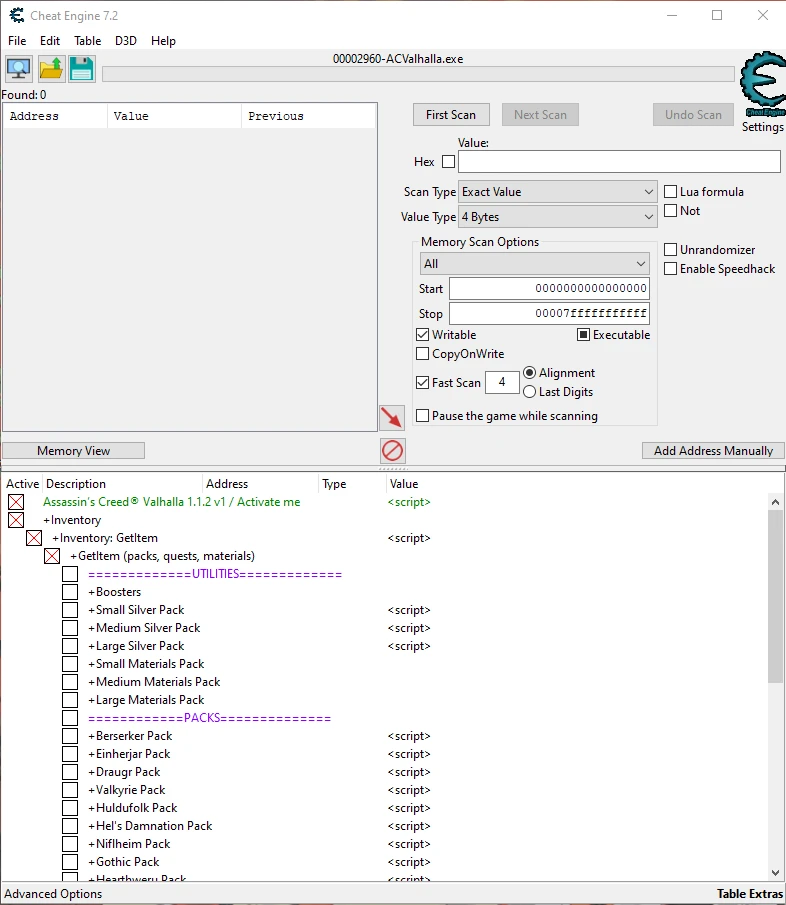The image size is (786, 905).
Task: Activate the Small Silver Pack checkbox
Action: click(x=70, y=610)
